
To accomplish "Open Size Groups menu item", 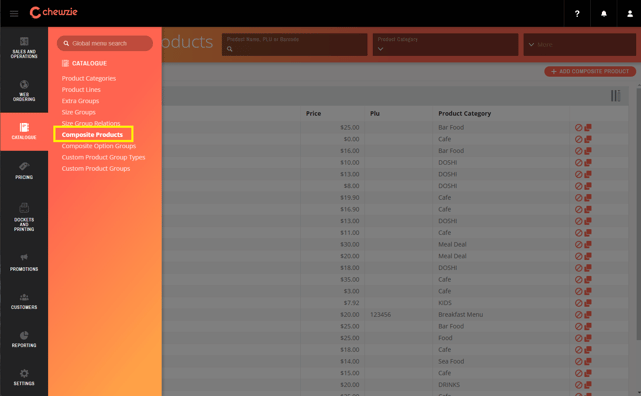I will 78,112.
